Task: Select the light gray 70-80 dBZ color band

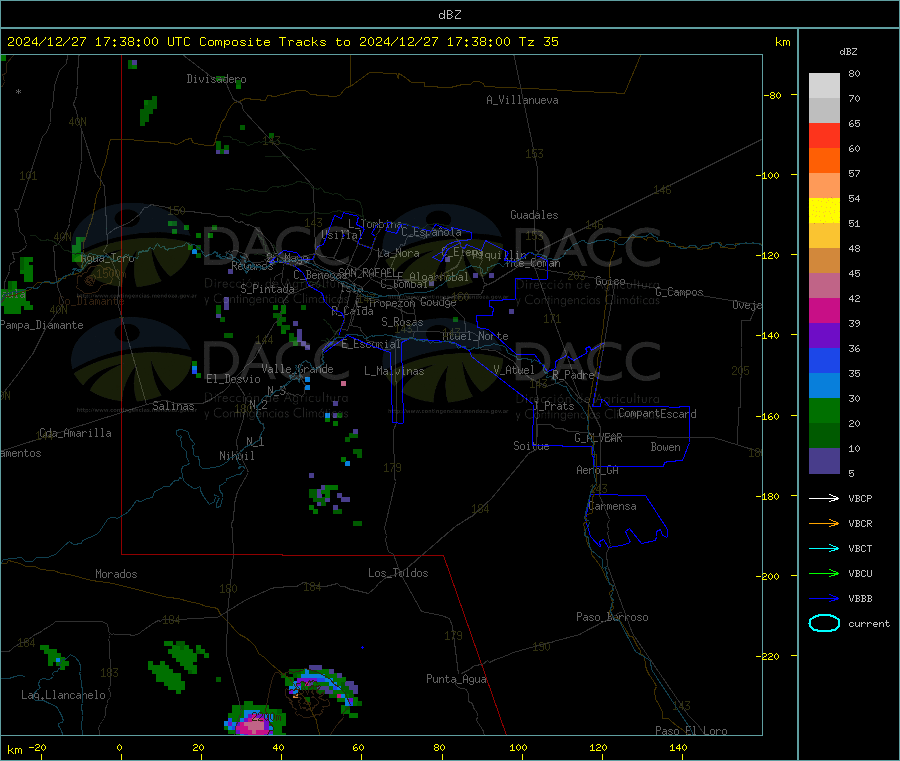Action: coord(824,86)
